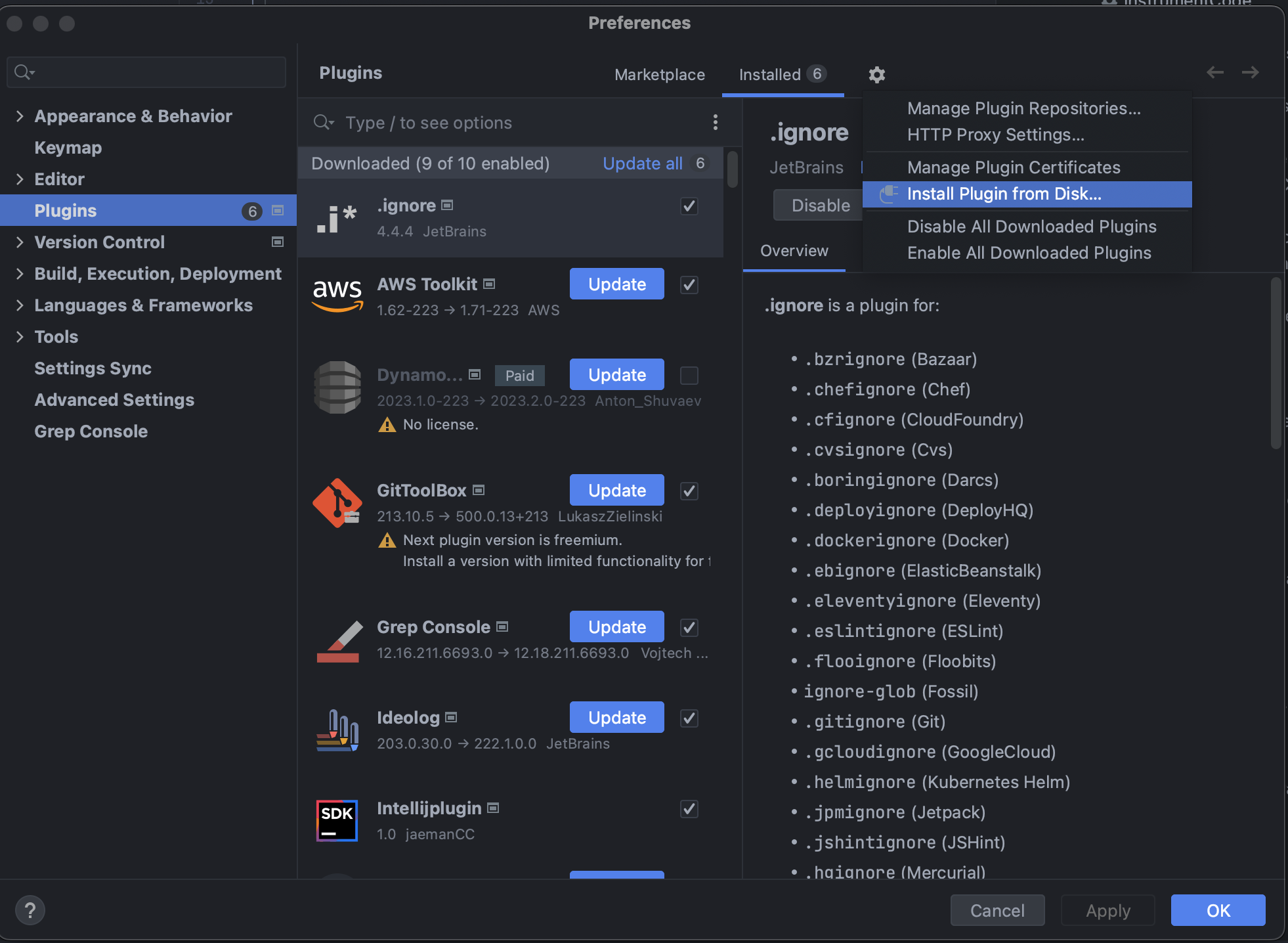The image size is (1288, 943).
Task: Select Install Plugin from Disk menu item
Action: (x=1004, y=194)
